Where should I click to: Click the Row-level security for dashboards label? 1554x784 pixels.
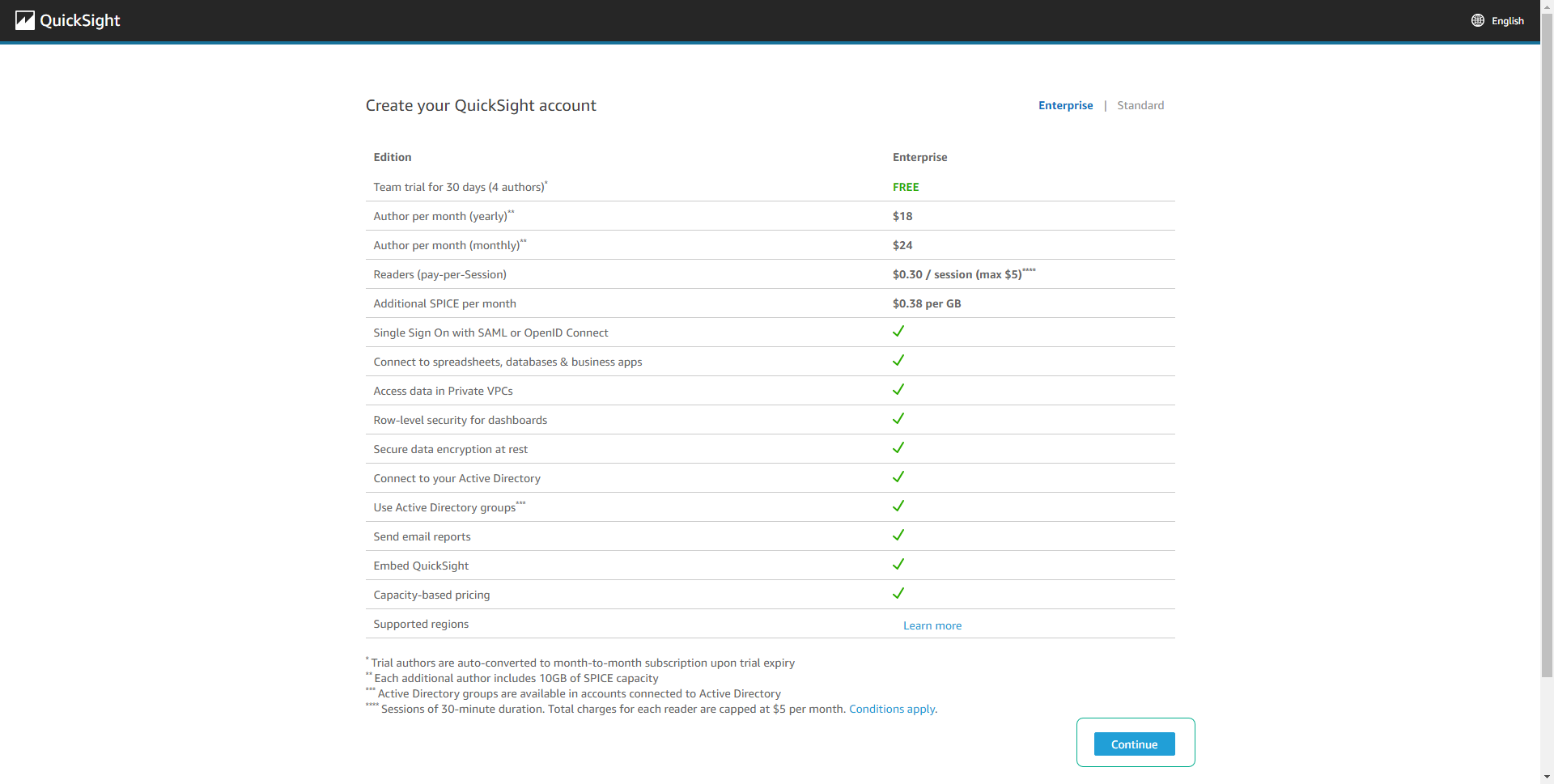[461, 420]
